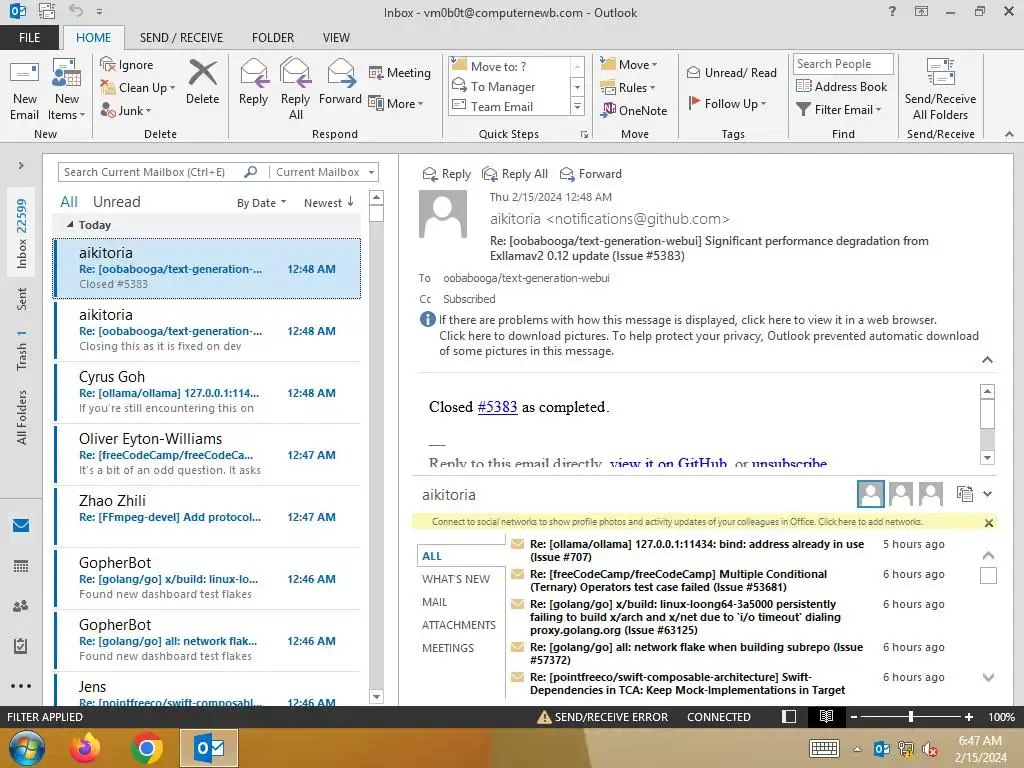
Task: Select MEETINGS in people pane
Action: [448, 648]
